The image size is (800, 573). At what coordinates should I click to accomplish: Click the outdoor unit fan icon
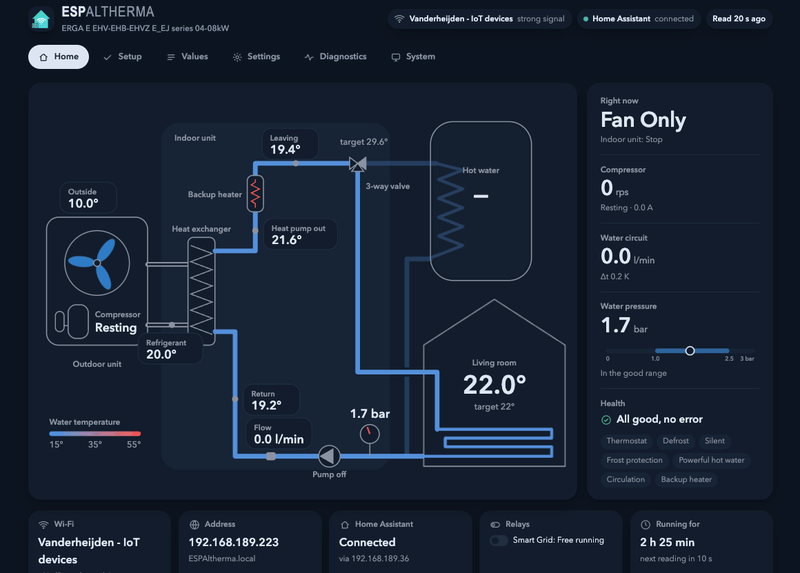point(97,263)
